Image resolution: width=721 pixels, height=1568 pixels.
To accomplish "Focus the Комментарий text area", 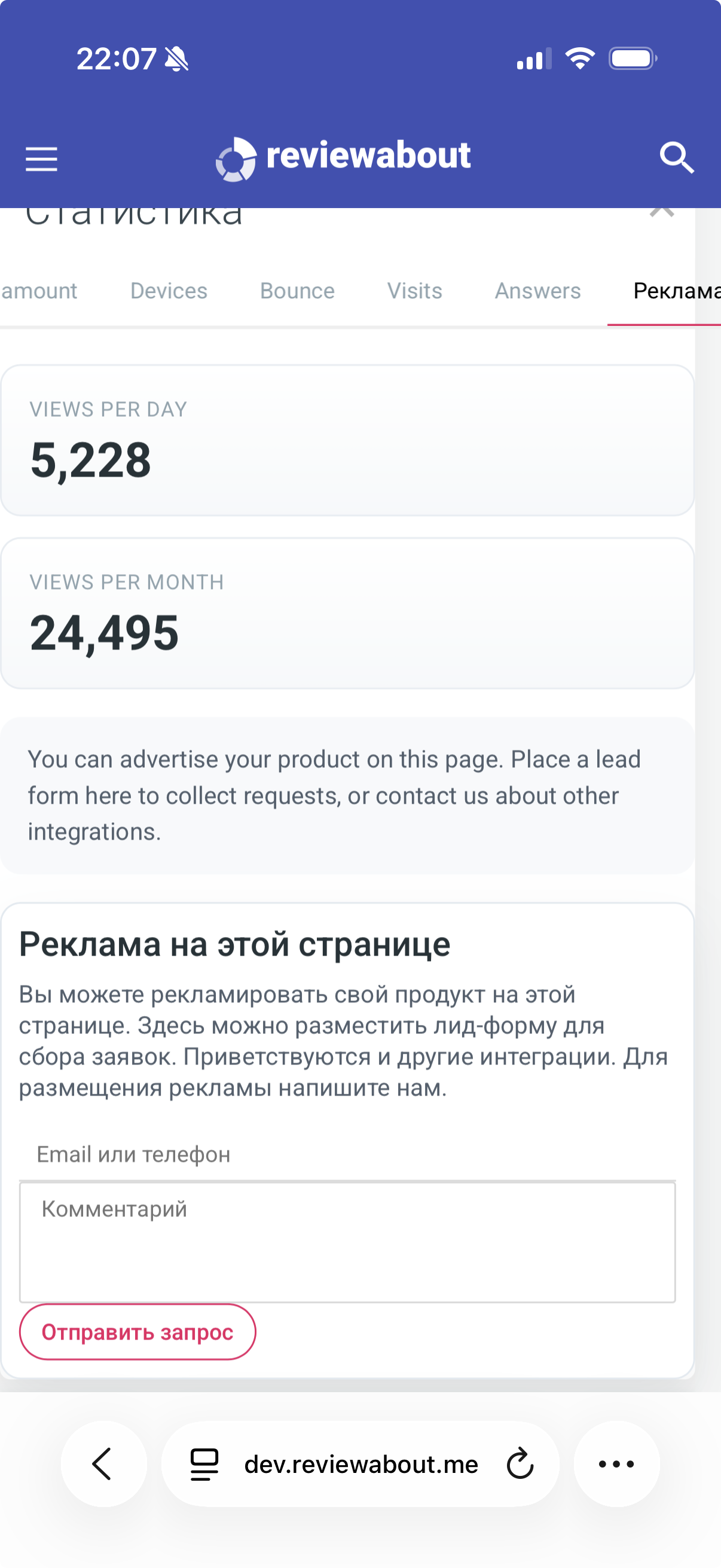I will point(347,1241).
